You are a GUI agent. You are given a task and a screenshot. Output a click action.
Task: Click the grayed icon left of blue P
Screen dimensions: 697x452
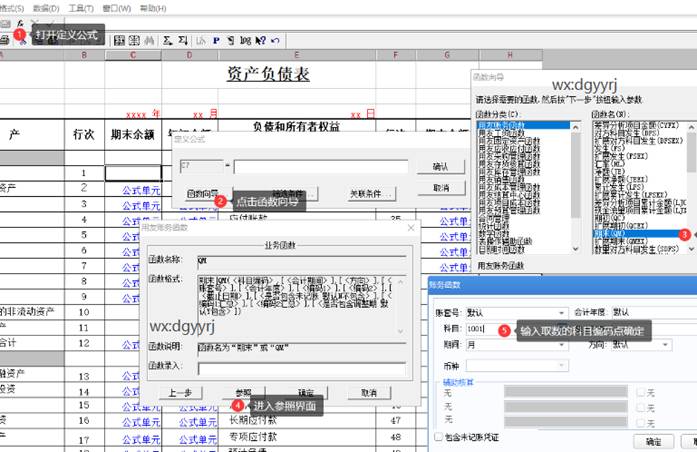tap(201, 40)
